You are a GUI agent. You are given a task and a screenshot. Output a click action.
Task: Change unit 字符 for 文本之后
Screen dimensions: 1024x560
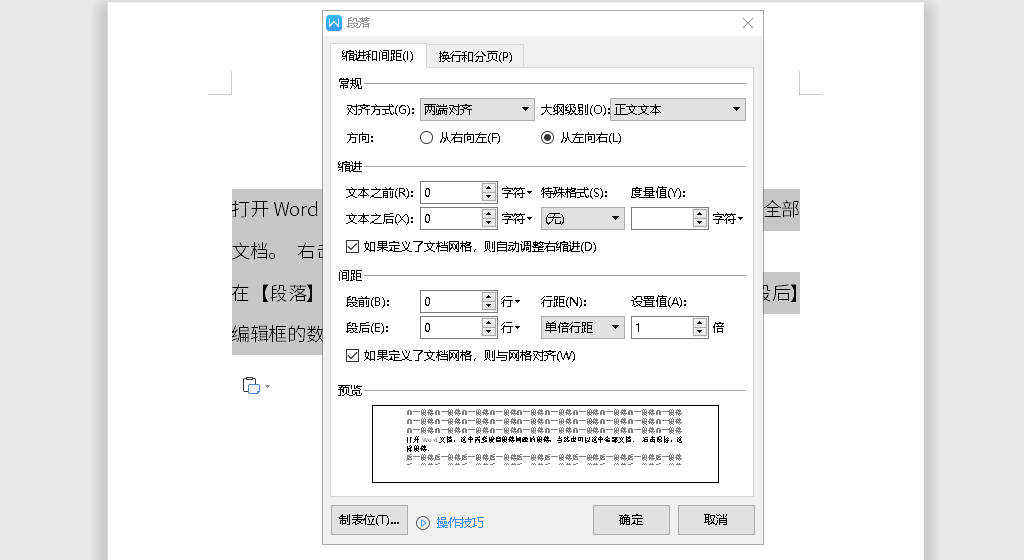[x=517, y=219]
